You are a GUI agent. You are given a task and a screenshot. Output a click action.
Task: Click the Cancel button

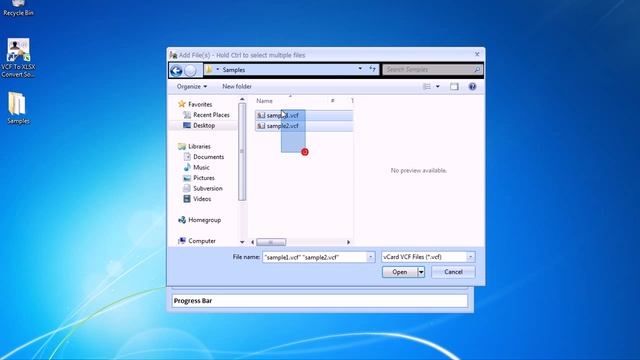[453, 272]
